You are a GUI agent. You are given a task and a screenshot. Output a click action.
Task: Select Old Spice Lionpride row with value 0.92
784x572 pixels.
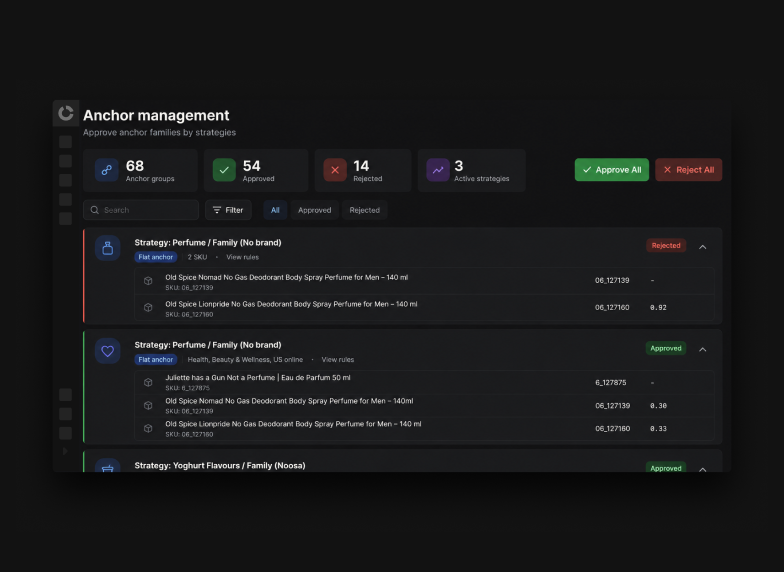pyautogui.click(x=424, y=308)
